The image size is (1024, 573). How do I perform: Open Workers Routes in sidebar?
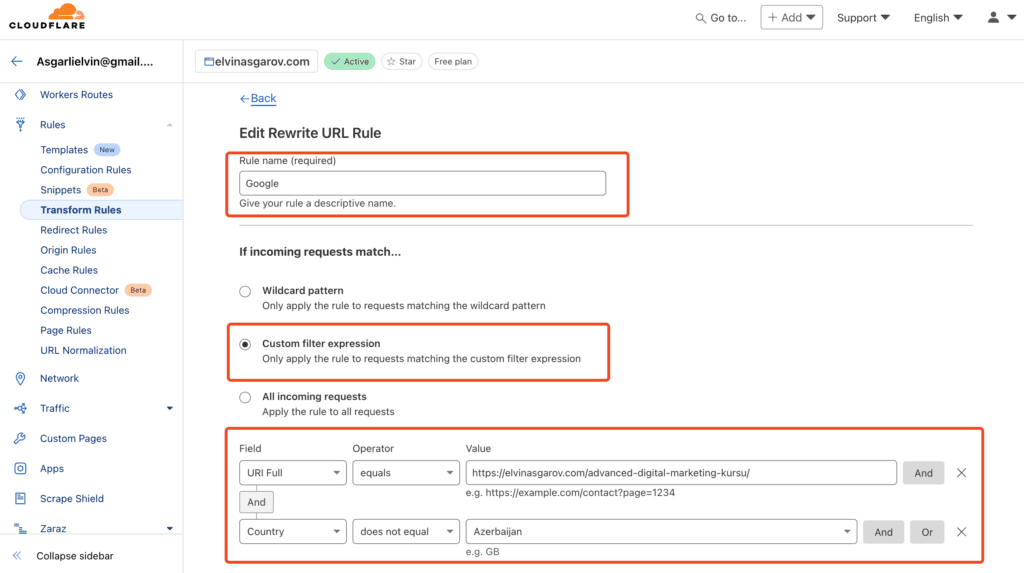pyautogui.click(x=76, y=95)
